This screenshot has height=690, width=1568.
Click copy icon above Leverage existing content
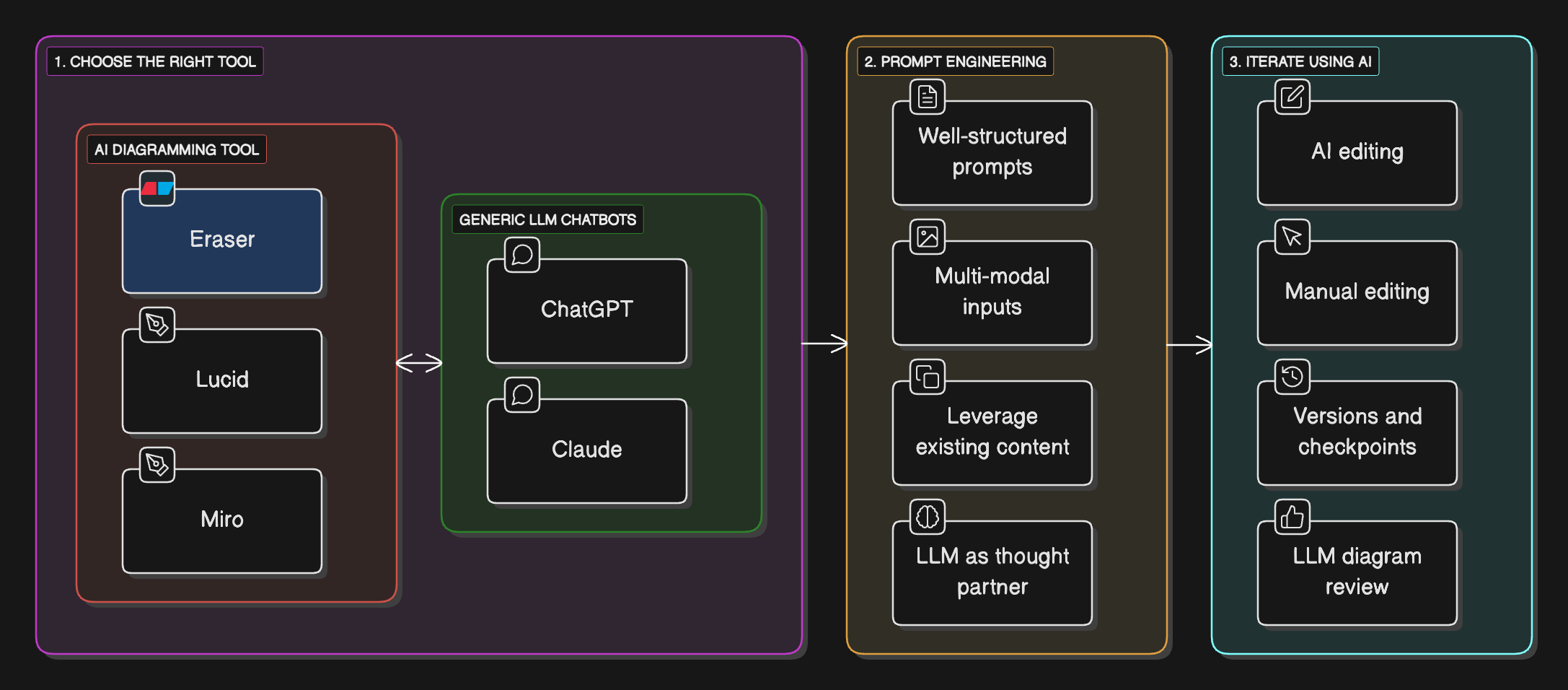[x=928, y=377]
